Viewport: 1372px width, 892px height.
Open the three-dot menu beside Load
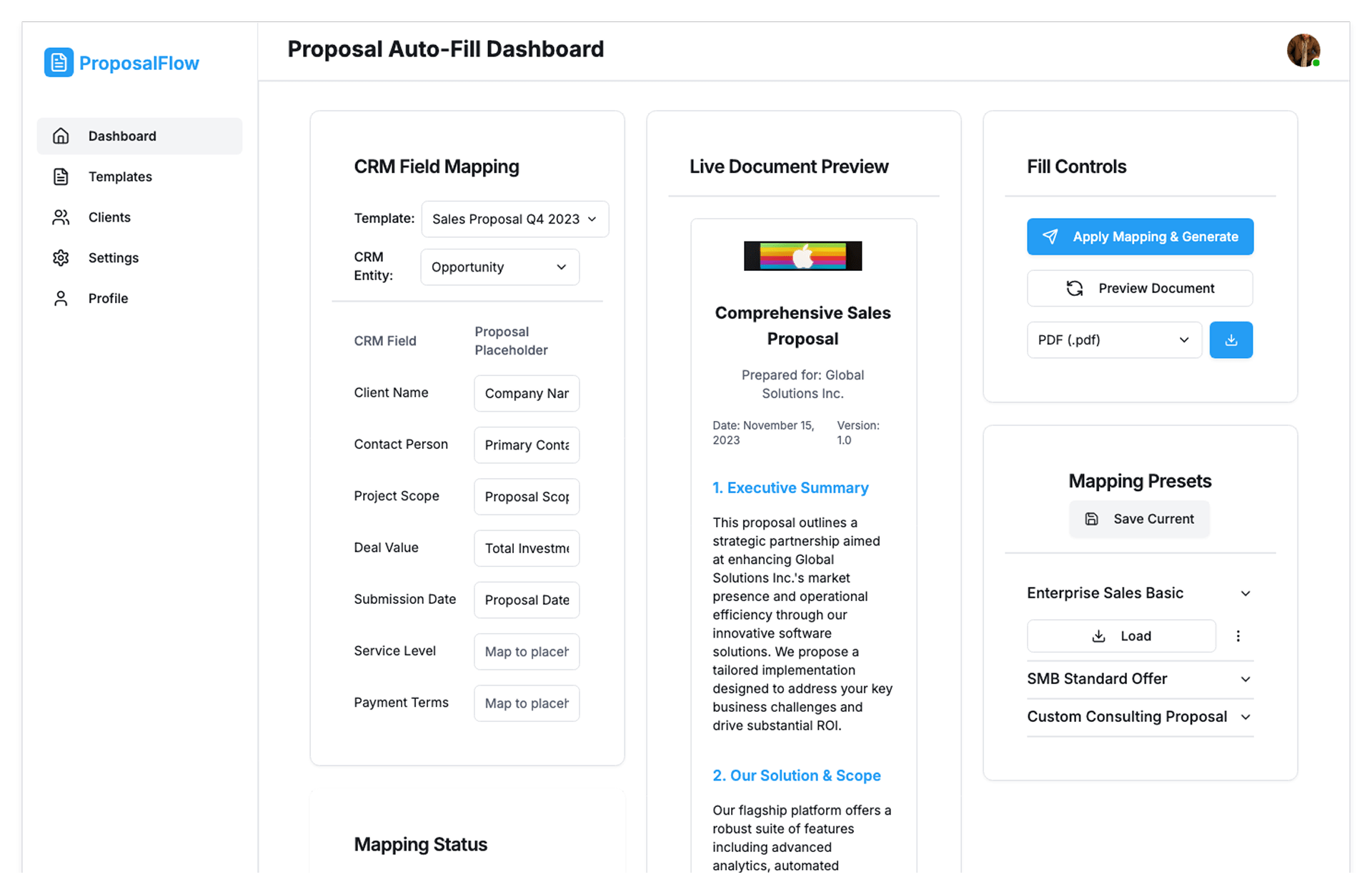(1238, 636)
